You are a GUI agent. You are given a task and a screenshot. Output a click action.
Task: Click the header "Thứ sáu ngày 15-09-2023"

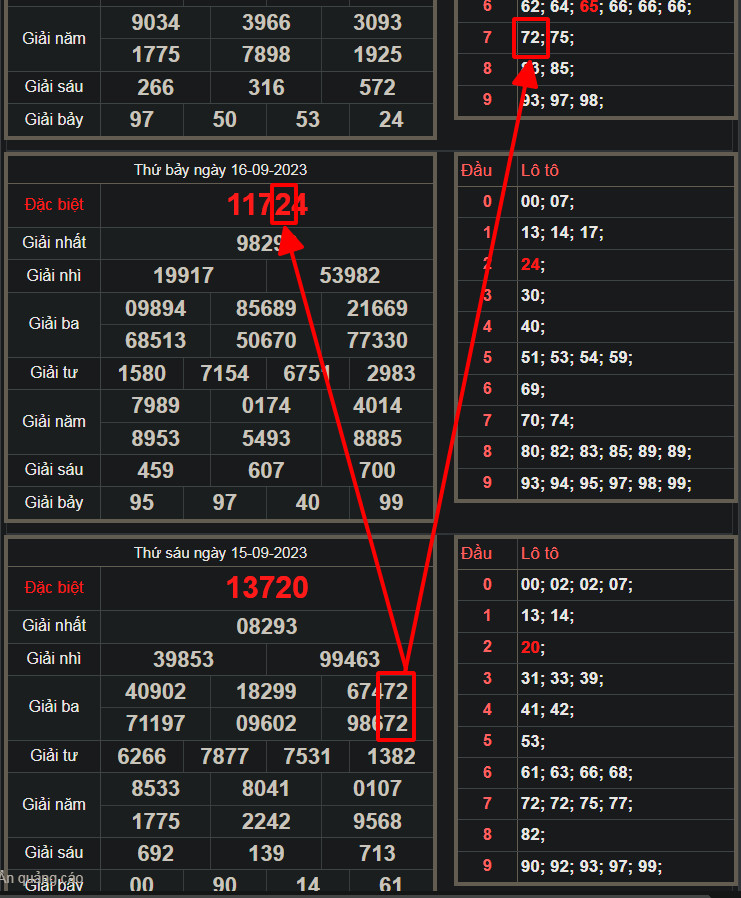tap(220, 553)
